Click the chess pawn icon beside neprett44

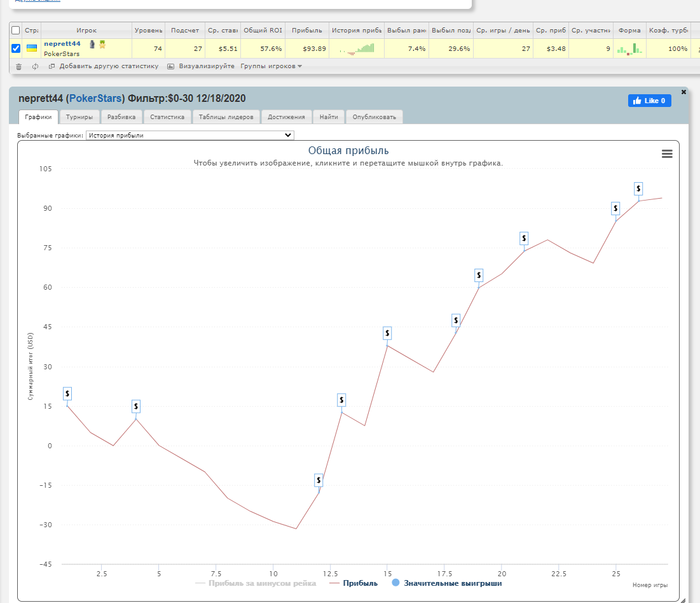[92, 44]
